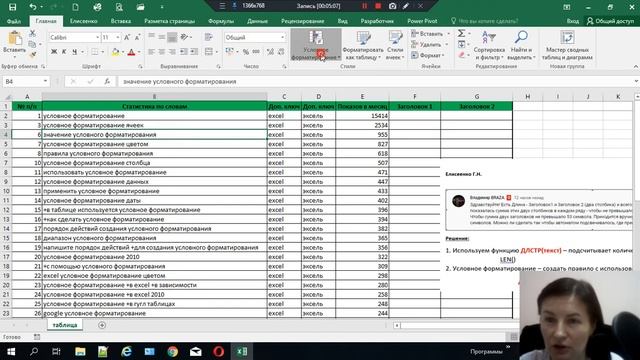
Task: Switch to the Вставка ribbon tab
Action: [x=120, y=21]
